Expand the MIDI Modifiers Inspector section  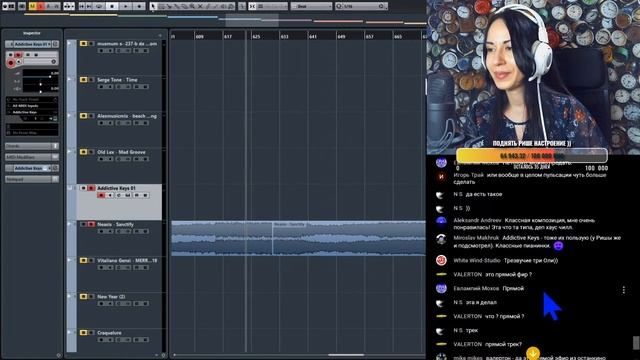pos(32,157)
